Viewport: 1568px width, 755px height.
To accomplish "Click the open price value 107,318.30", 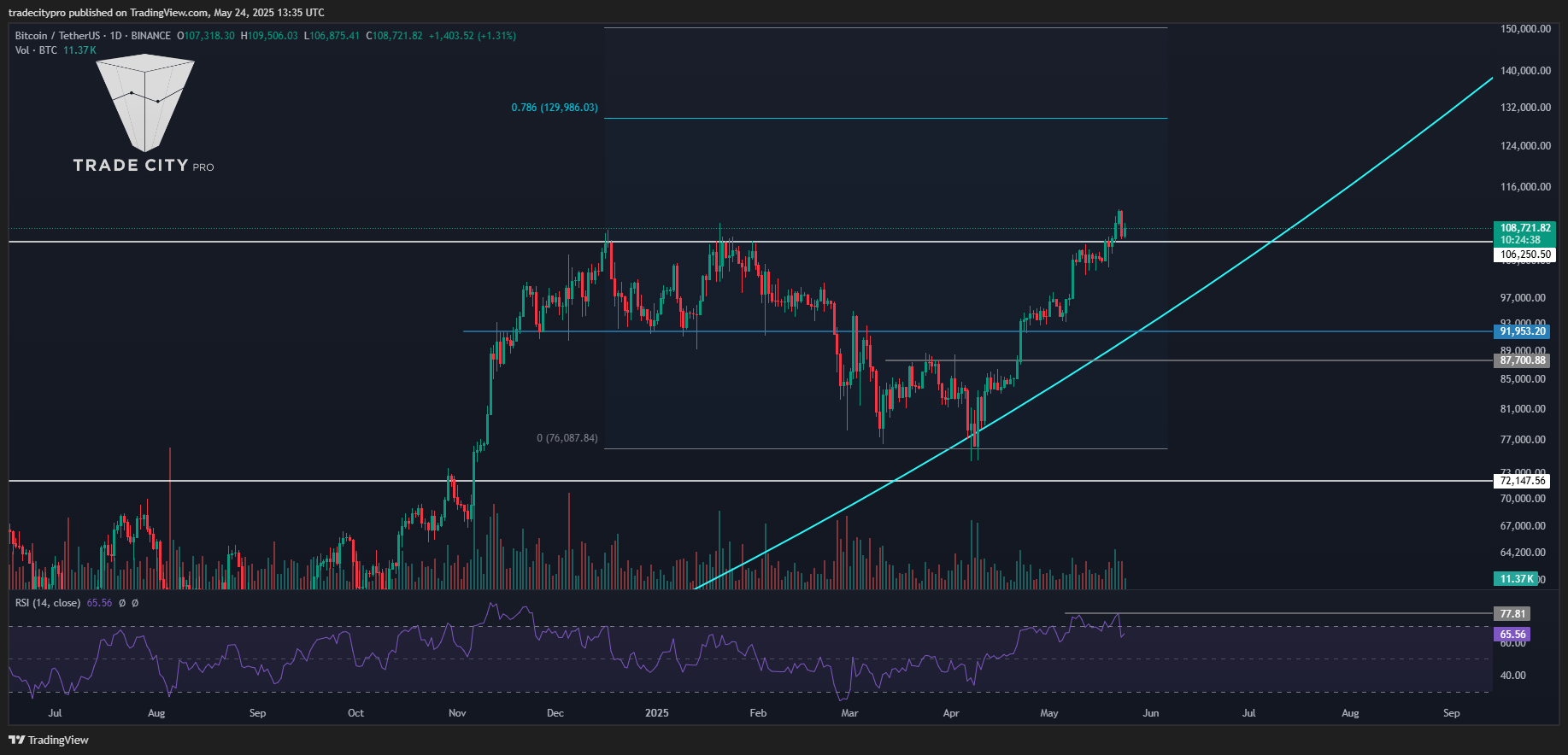I will pos(209,36).
